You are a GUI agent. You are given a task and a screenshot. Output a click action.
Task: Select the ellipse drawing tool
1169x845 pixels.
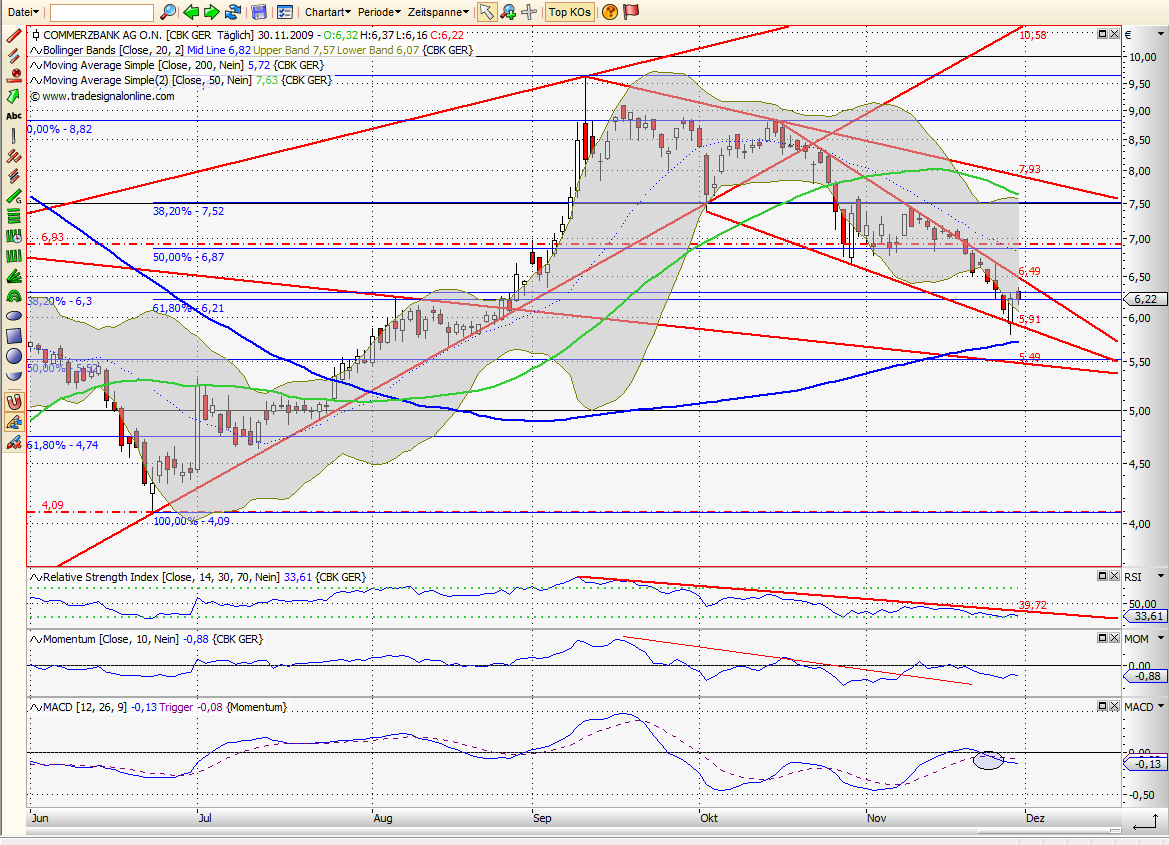coord(13,316)
